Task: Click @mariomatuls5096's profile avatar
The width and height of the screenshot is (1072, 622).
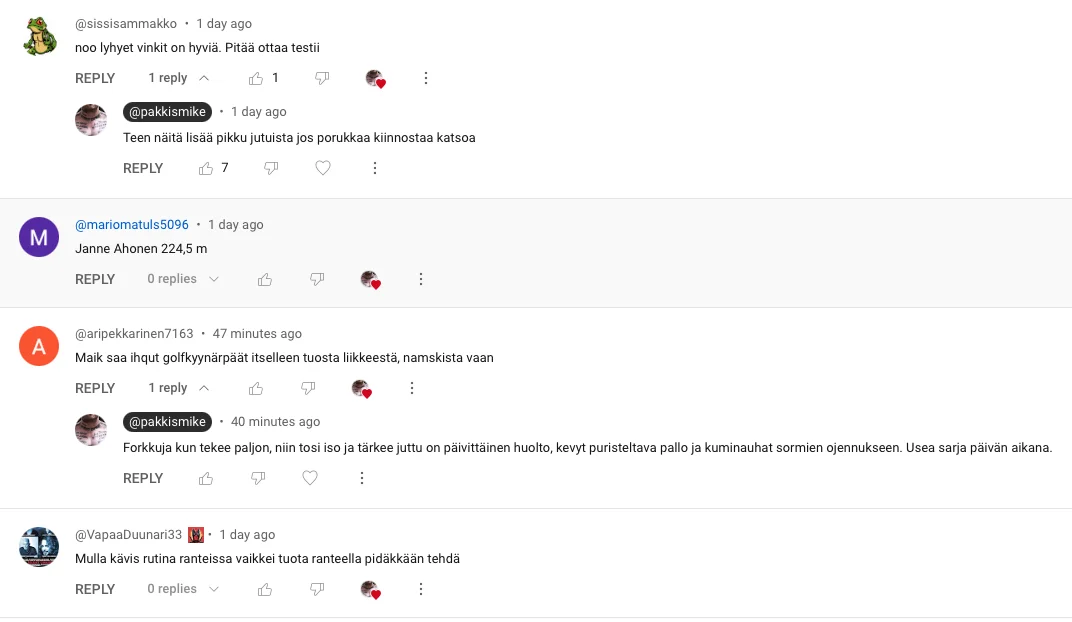Action: (39, 237)
